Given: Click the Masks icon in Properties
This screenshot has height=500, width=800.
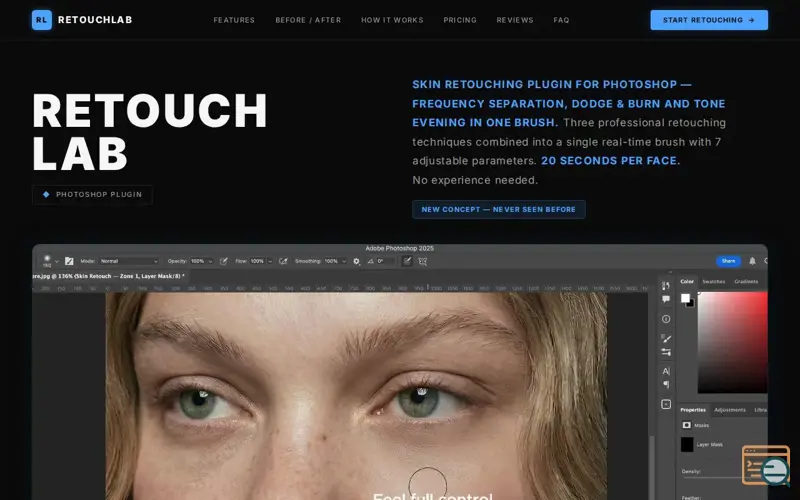Looking at the screenshot, I should pyautogui.click(x=687, y=425).
